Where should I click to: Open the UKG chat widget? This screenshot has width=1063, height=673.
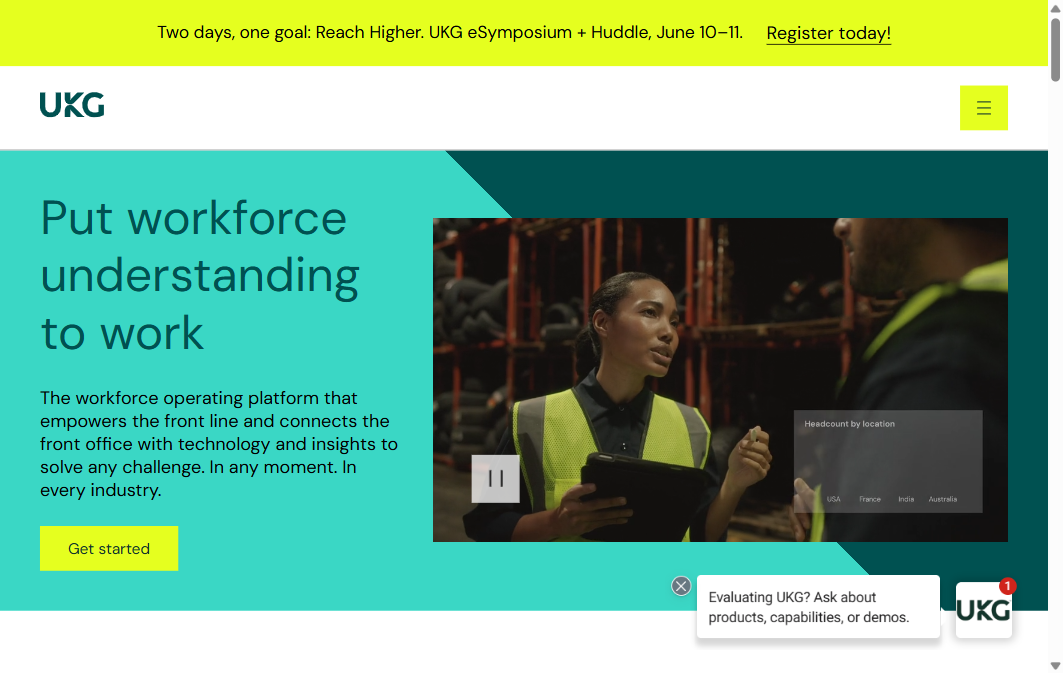(x=983, y=610)
